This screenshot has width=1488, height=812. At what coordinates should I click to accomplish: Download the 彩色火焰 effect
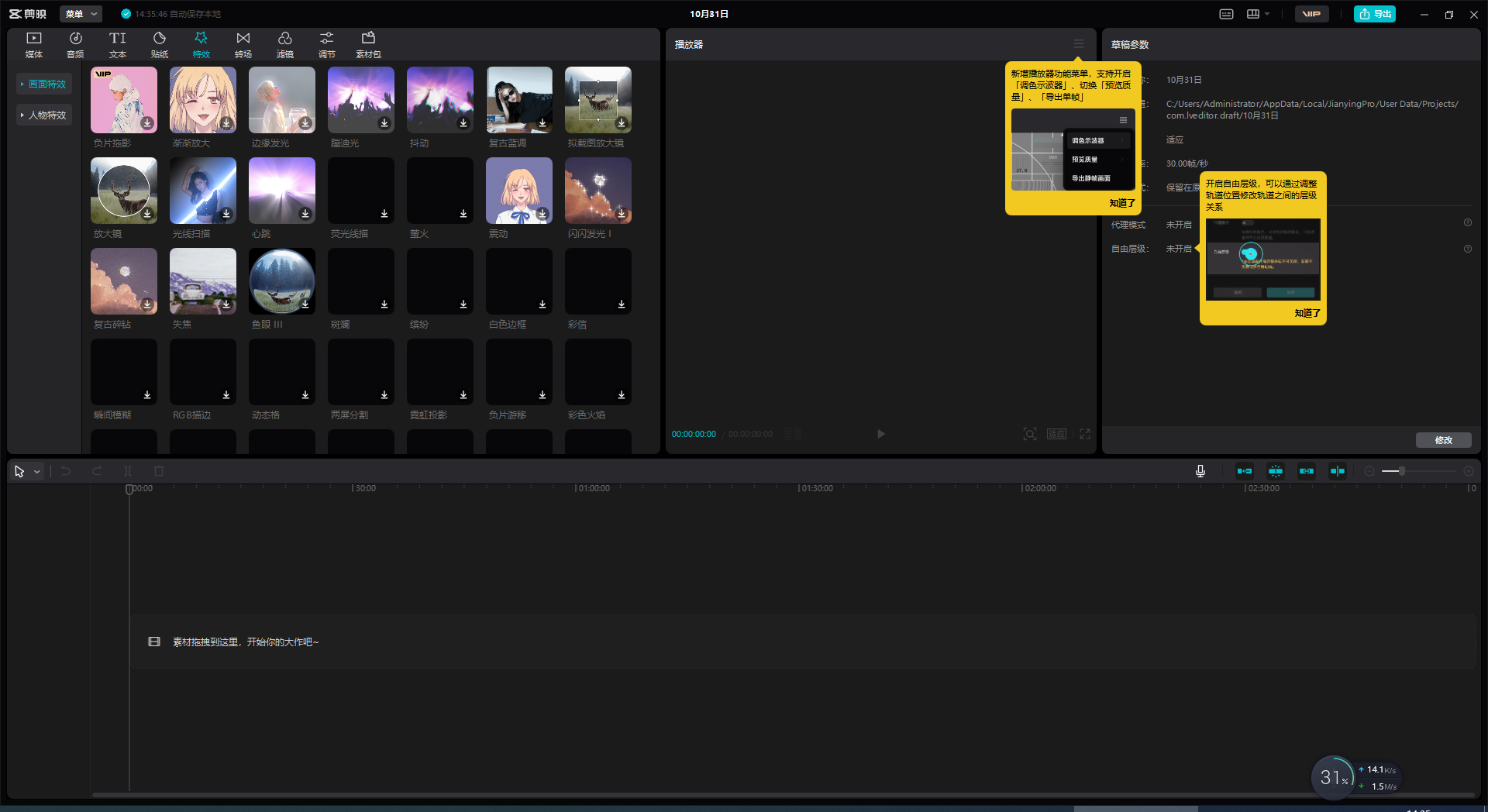[x=622, y=395]
